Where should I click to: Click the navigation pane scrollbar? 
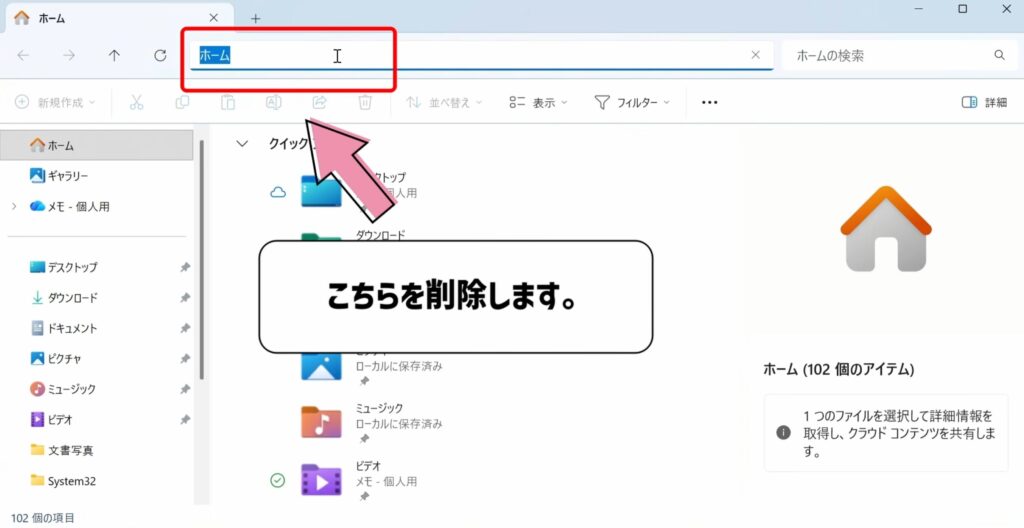[x=202, y=259]
